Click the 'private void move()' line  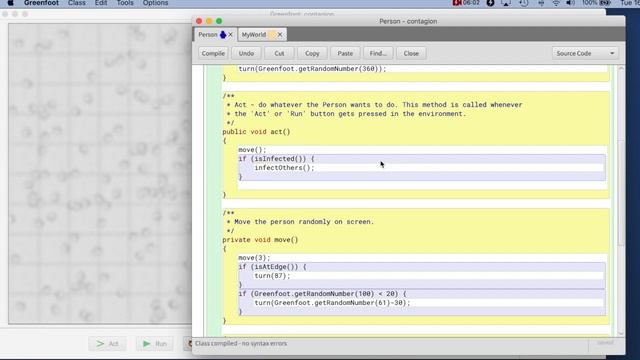260,240
